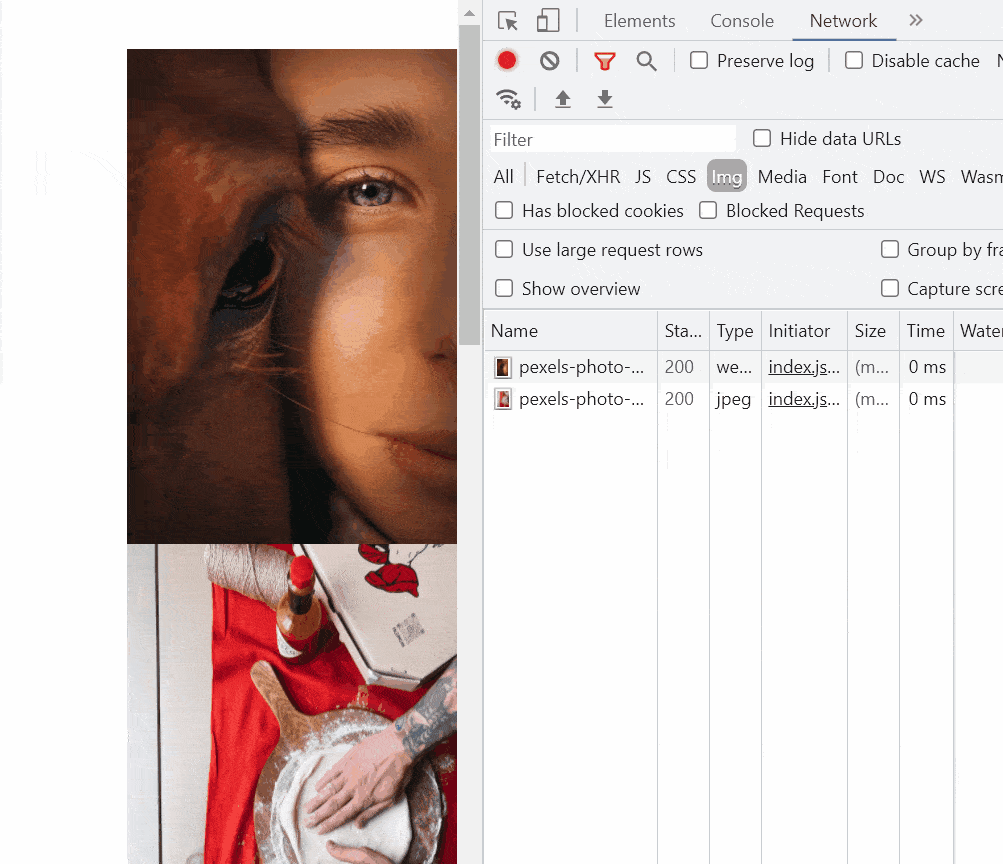The image size is (1003, 864).
Task: Enable the Capture screenshots checkbox
Action: tap(890, 288)
